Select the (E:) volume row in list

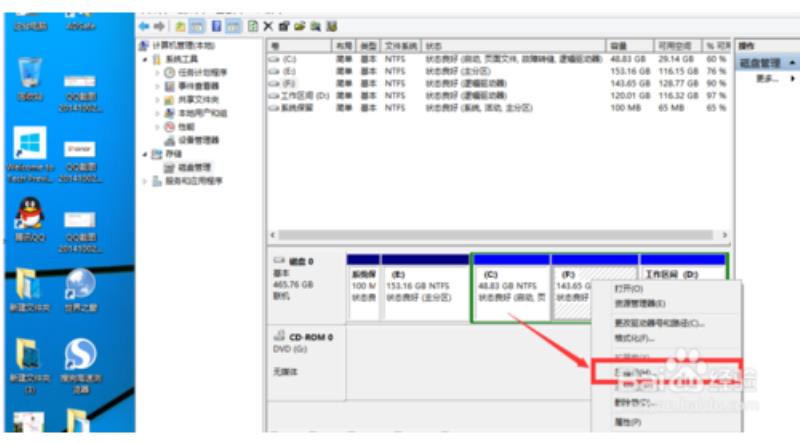click(290, 72)
